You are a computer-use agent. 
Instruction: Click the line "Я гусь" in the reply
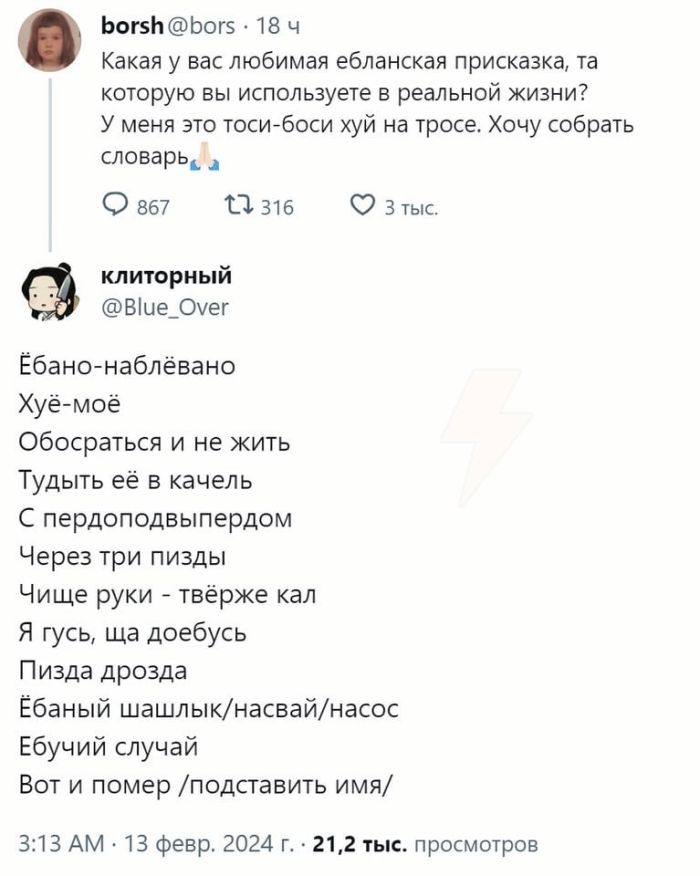[x=132, y=633]
